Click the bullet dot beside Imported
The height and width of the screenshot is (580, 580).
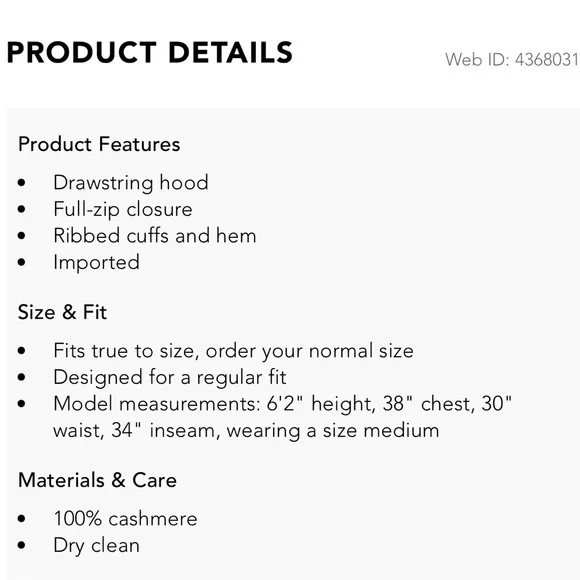pos(21,262)
